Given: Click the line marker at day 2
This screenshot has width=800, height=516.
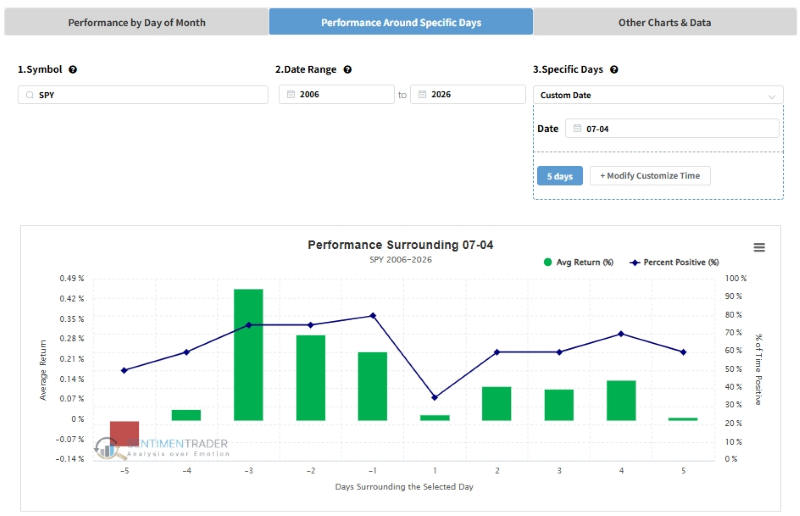Looking at the screenshot, I should pos(497,352).
